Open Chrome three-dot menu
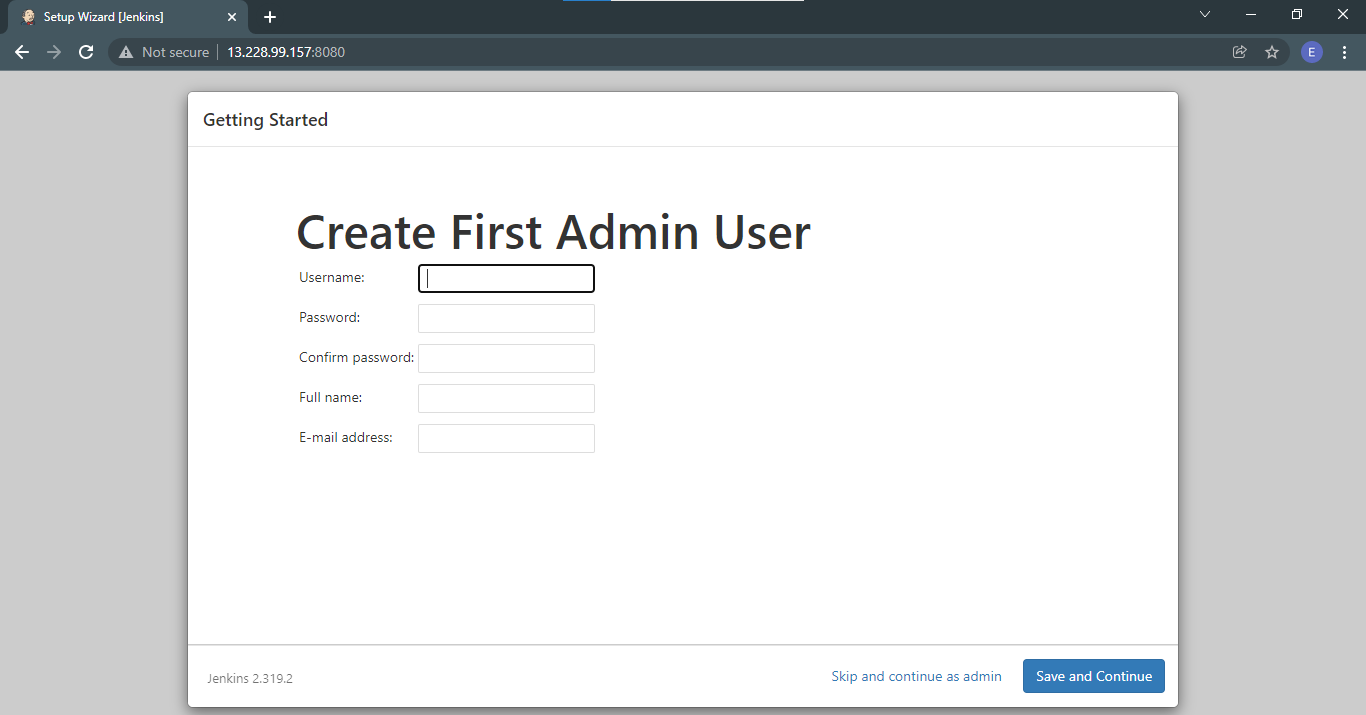 1344,52
